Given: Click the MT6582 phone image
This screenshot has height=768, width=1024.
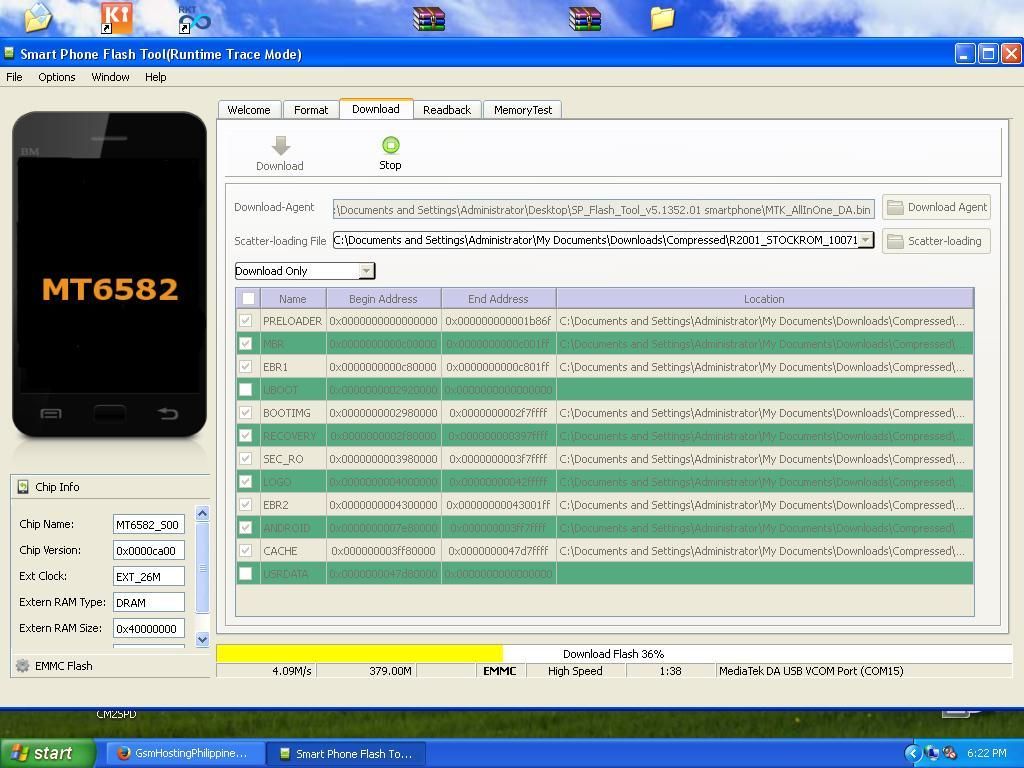Looking at the screenshot, I should pyautogui.click(x=110, y=274).
